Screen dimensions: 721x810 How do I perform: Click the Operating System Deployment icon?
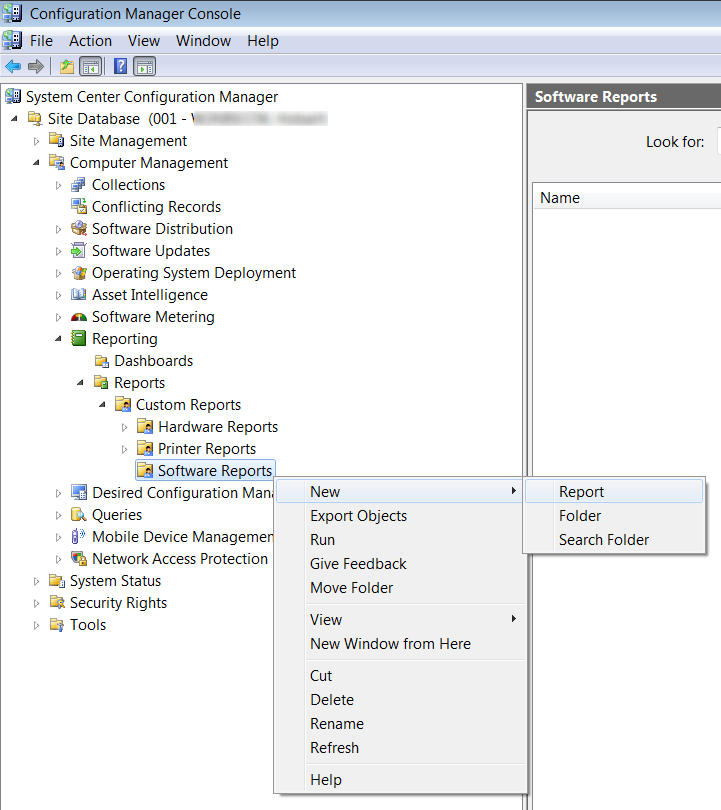pos(79,273)
